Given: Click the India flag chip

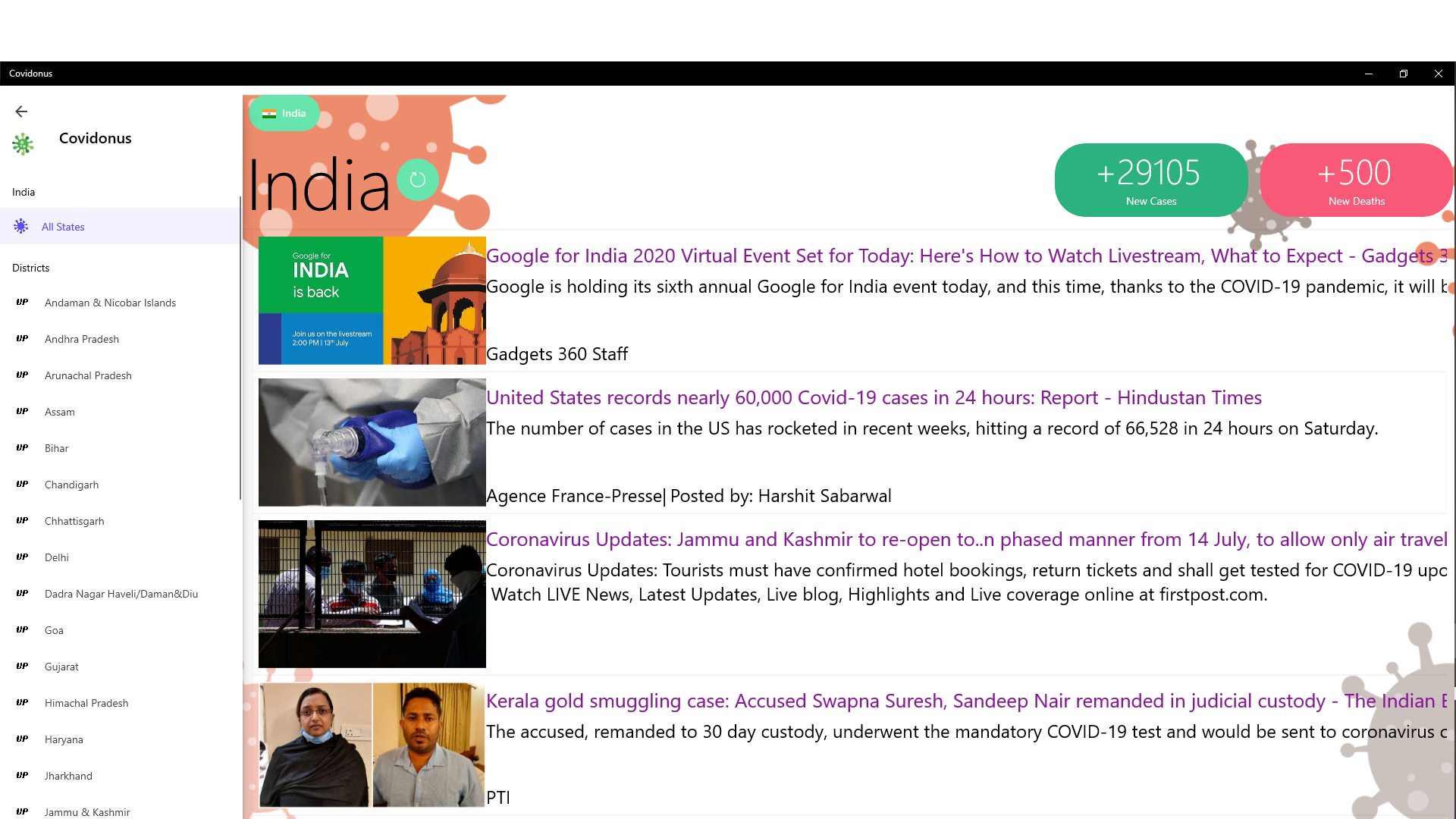Looking at the screenshot, I should click(x=284, y=113).
